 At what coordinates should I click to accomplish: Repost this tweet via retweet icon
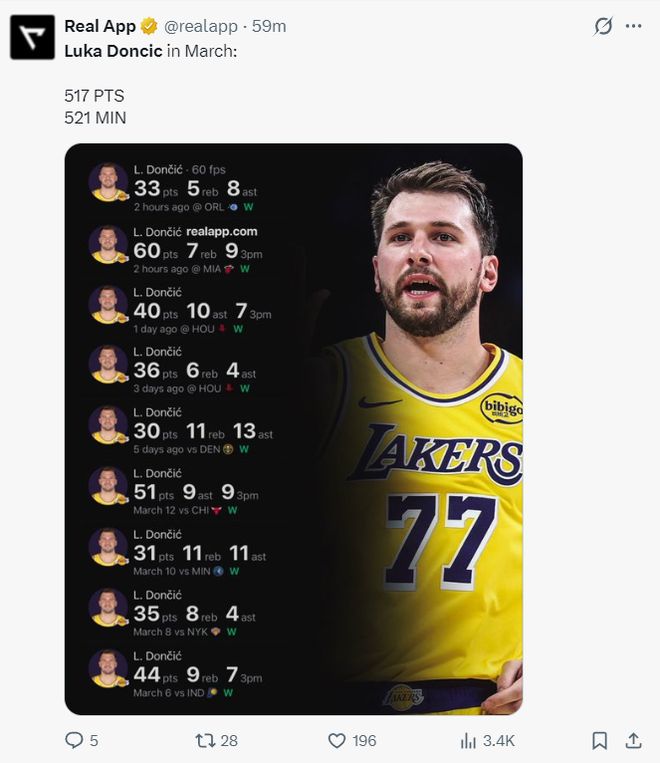click(205, 740)
